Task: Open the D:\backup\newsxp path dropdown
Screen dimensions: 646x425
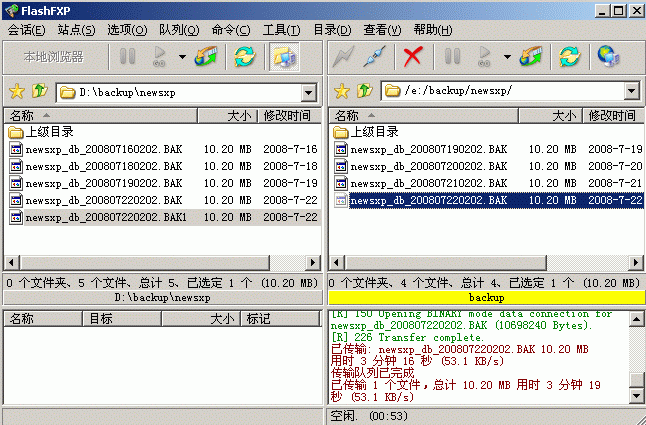Action: tap(309, 92)
